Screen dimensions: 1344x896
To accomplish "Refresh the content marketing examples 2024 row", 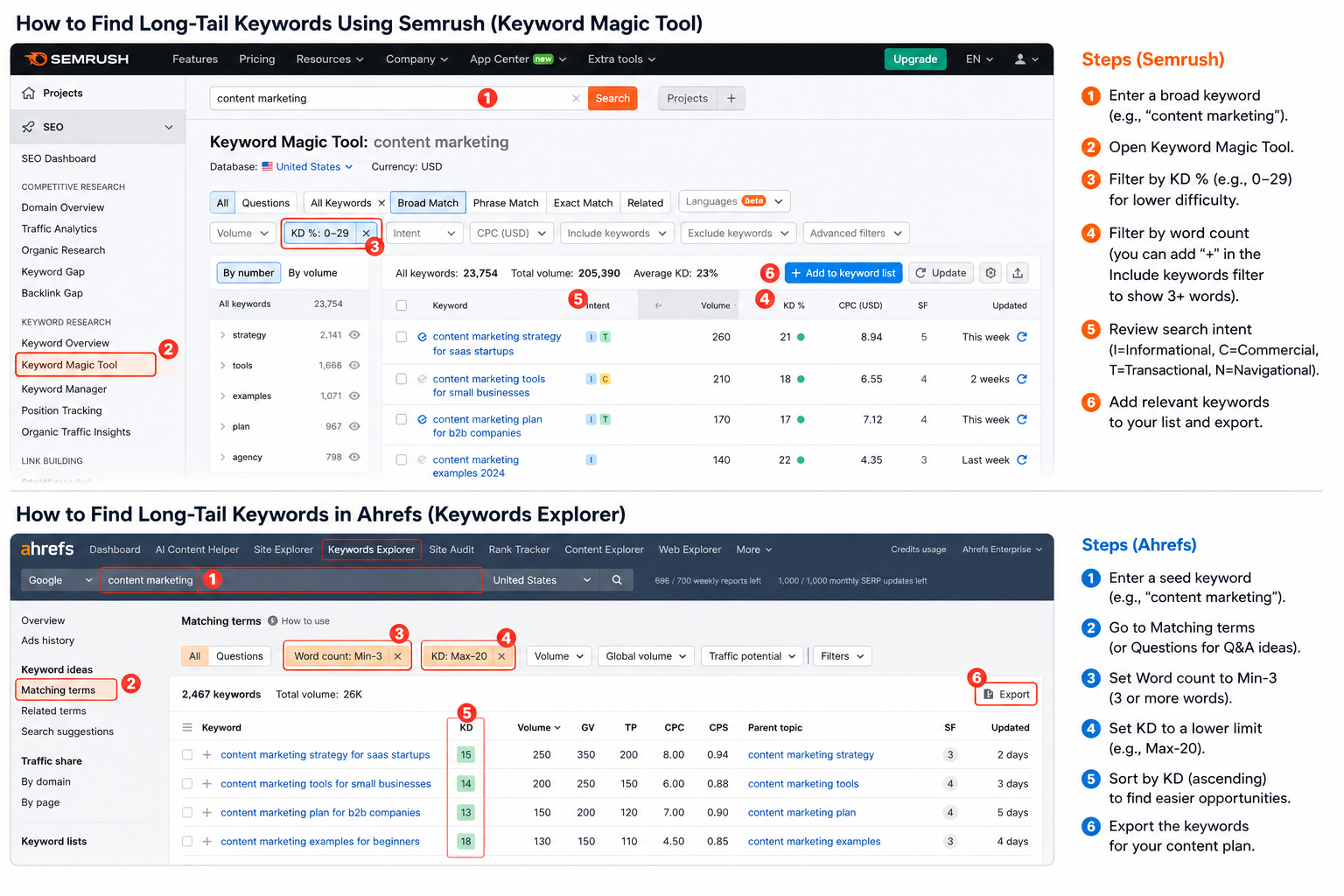I will pyautogui.click(x=1022, y=459).
